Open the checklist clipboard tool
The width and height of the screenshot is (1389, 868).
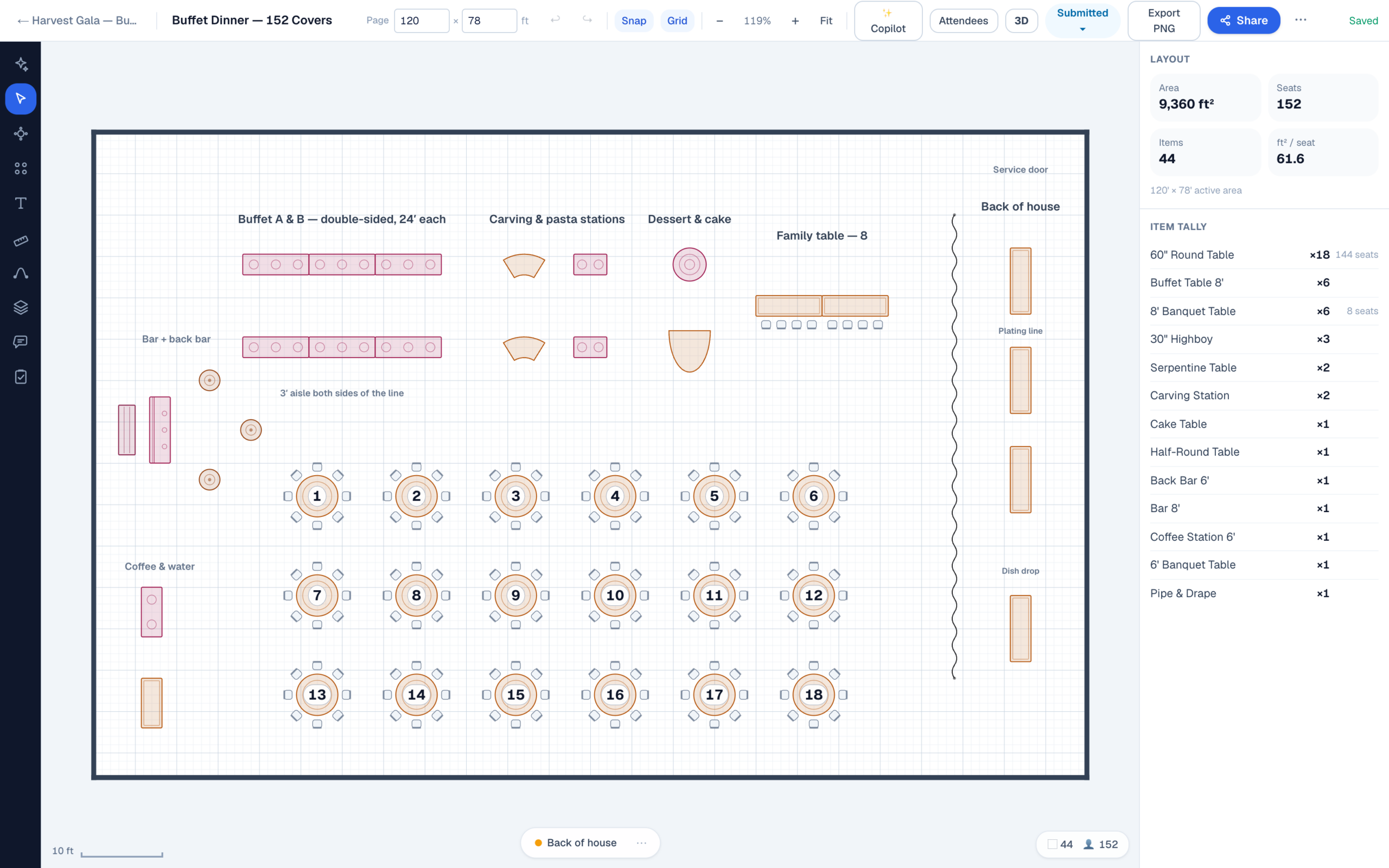click(x=21, y=376)
